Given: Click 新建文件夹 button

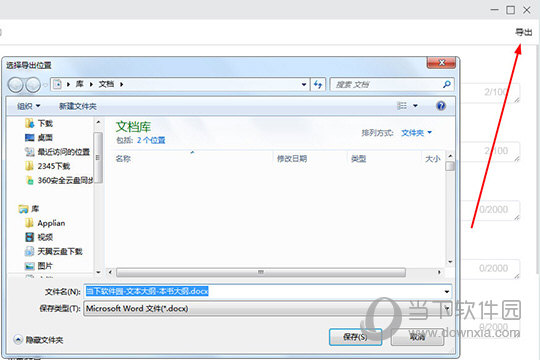Looking at the screenshot, I should (77, 106).
